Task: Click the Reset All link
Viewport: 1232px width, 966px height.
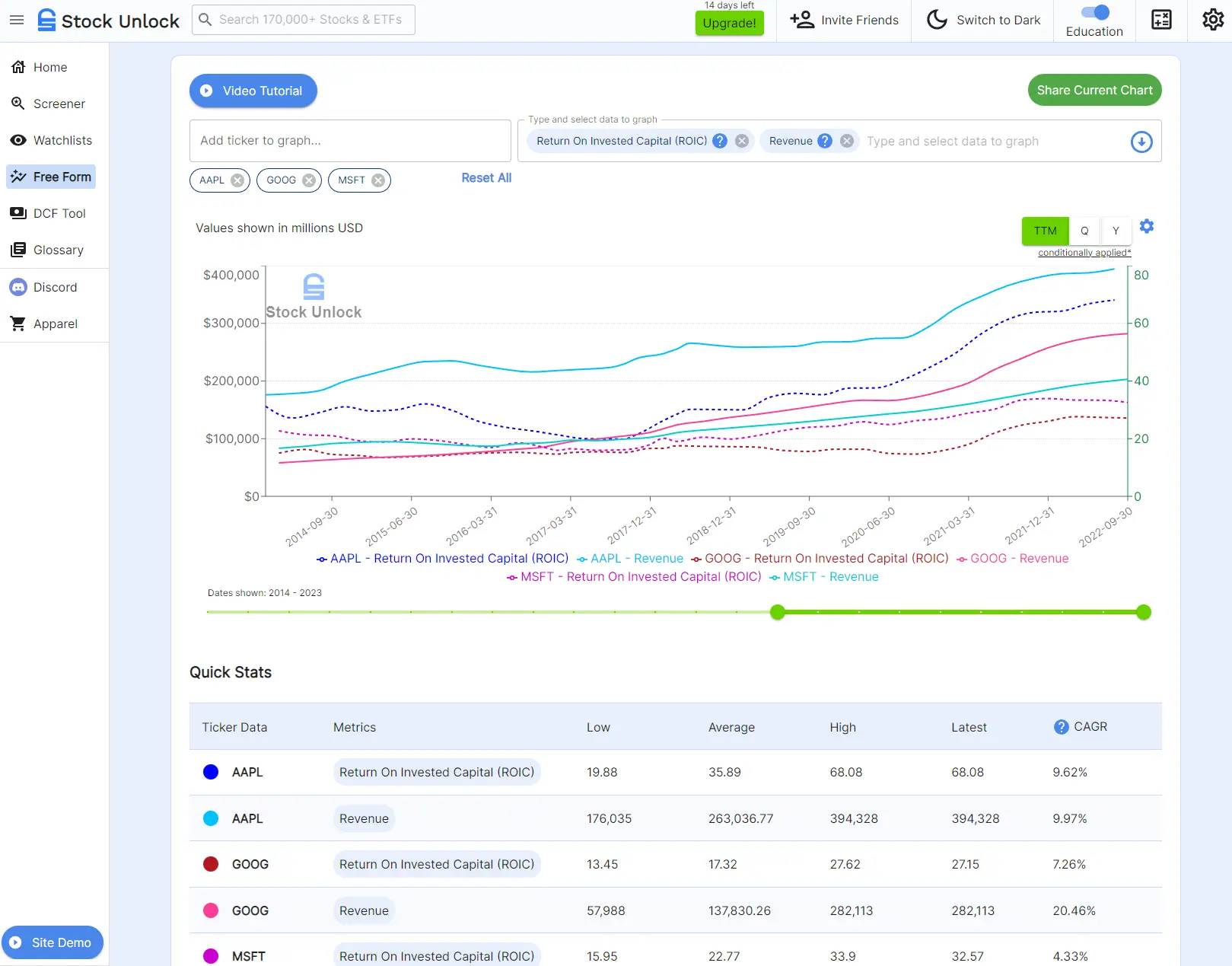Action: tap(486, 177)
